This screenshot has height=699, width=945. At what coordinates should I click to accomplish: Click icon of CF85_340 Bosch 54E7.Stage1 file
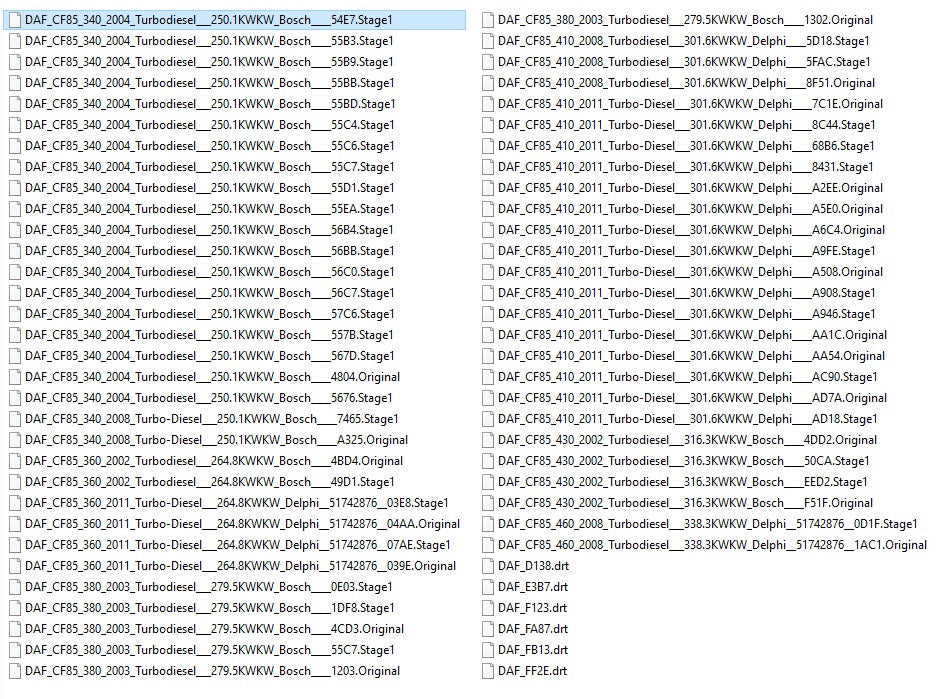tap(15, 20)
